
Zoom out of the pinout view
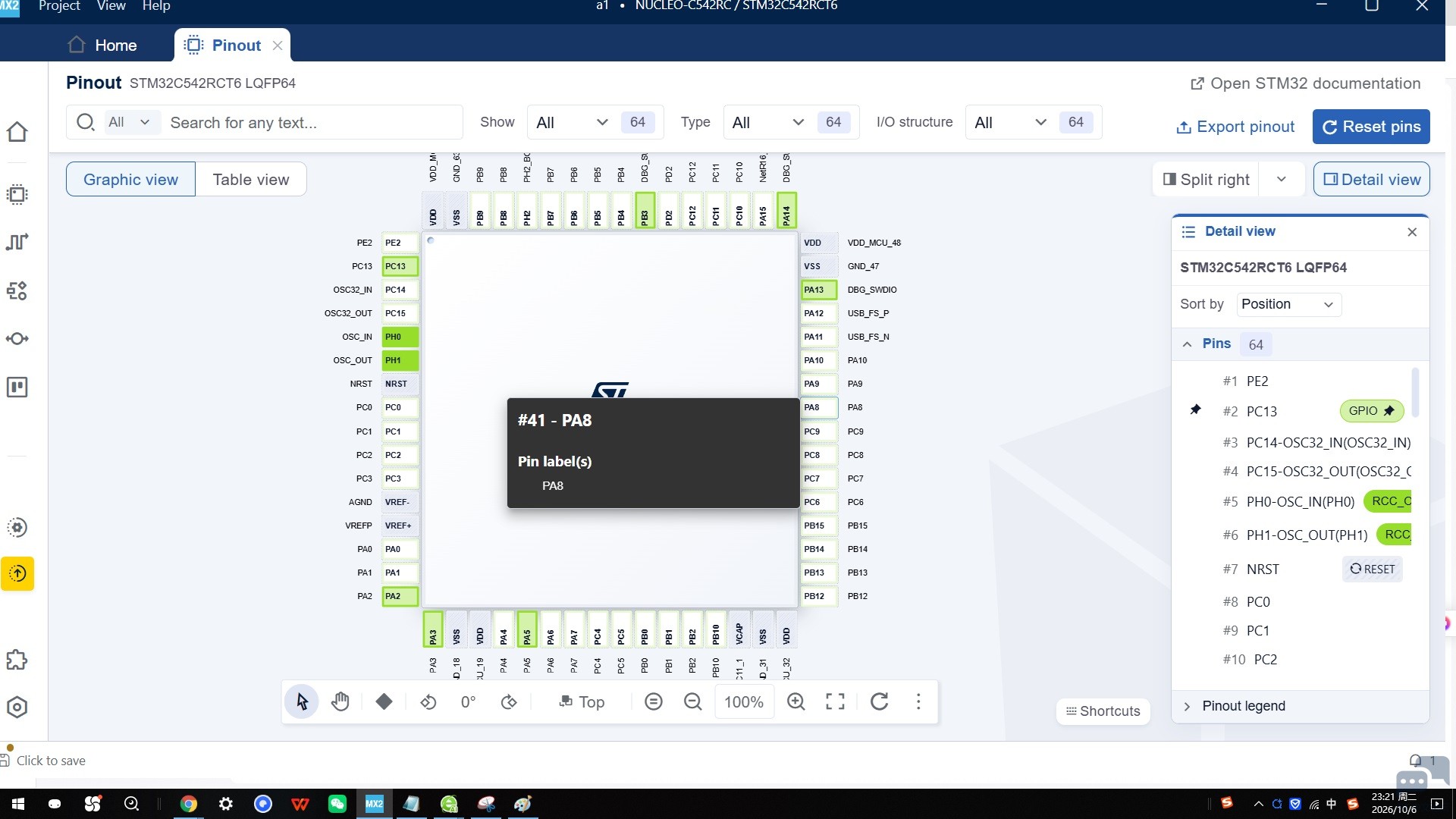[692, 701]
